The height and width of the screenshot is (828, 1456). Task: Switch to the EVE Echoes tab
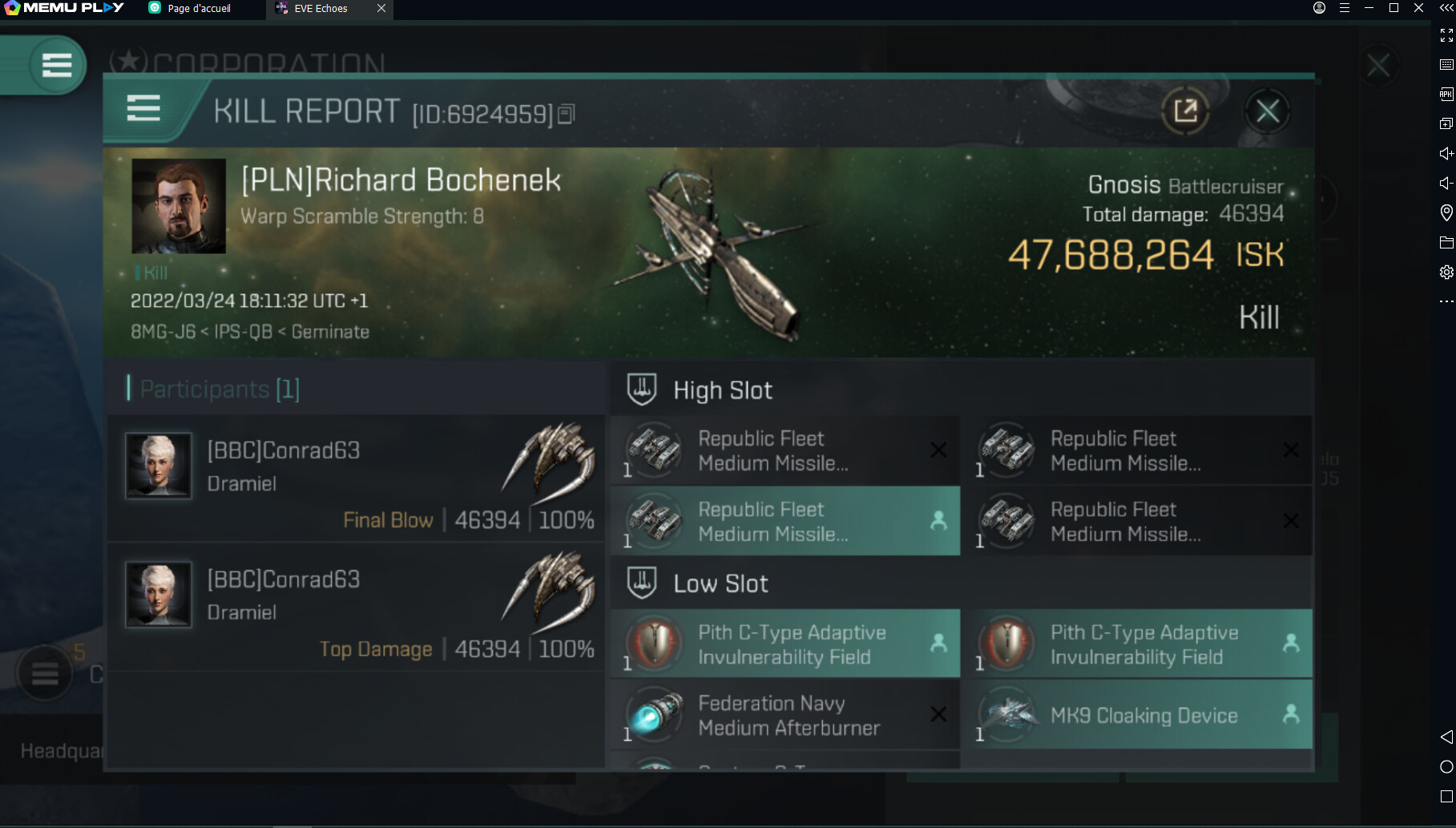click(x=321, y=9)
